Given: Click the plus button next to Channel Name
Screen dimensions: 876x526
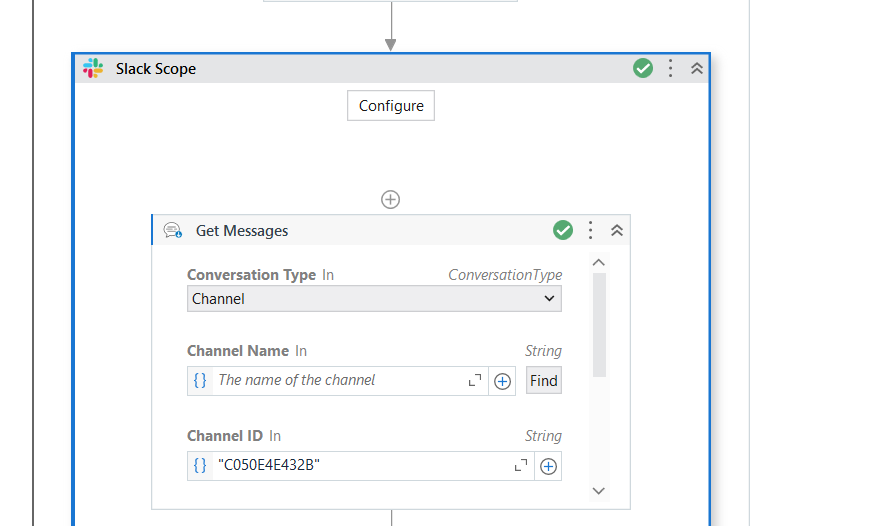Looking at the screenshot, I should [502, 381].
